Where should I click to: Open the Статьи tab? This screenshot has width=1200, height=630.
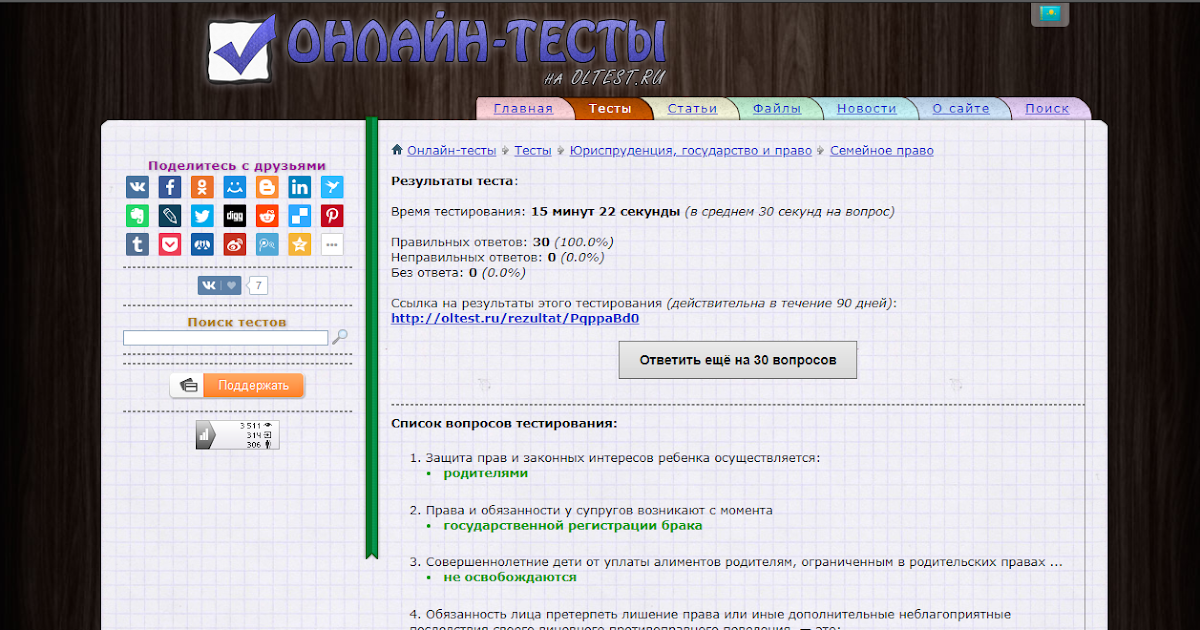click(692, 109)
